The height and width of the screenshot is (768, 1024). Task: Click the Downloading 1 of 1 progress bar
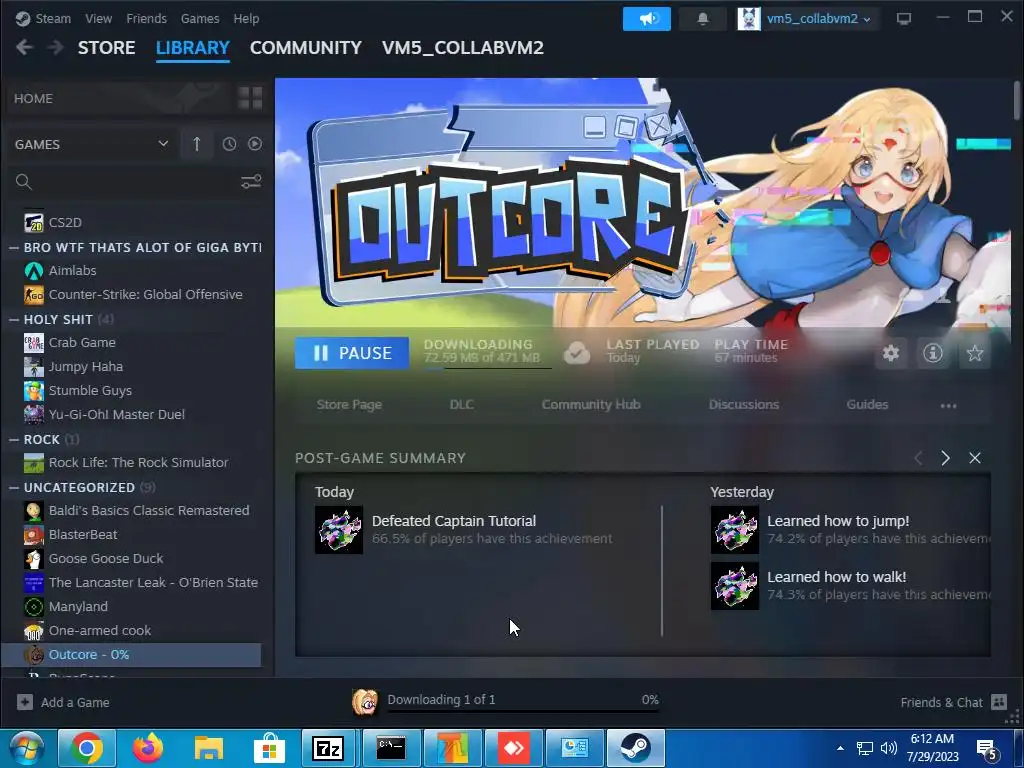[522, 711]
